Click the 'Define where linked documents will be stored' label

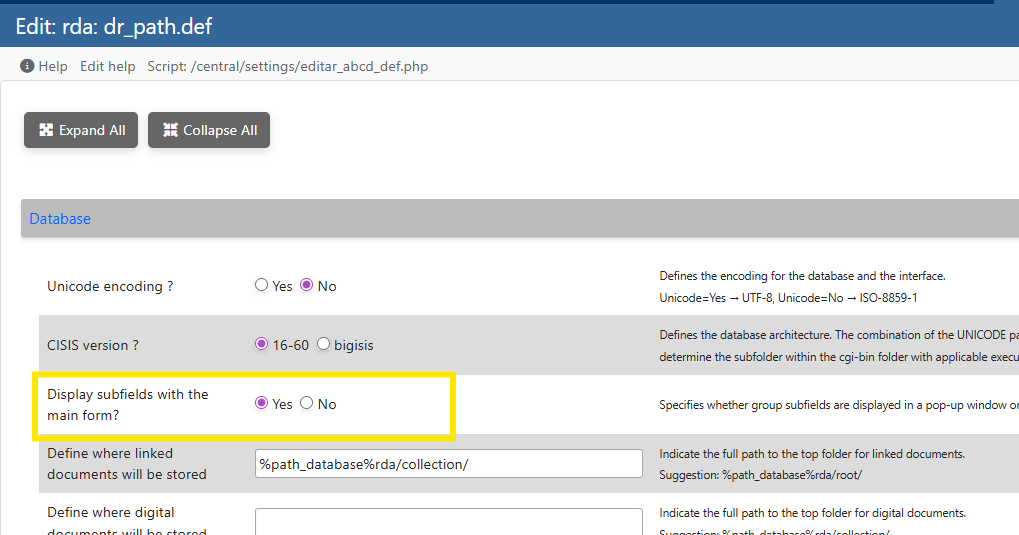(127, 463)
